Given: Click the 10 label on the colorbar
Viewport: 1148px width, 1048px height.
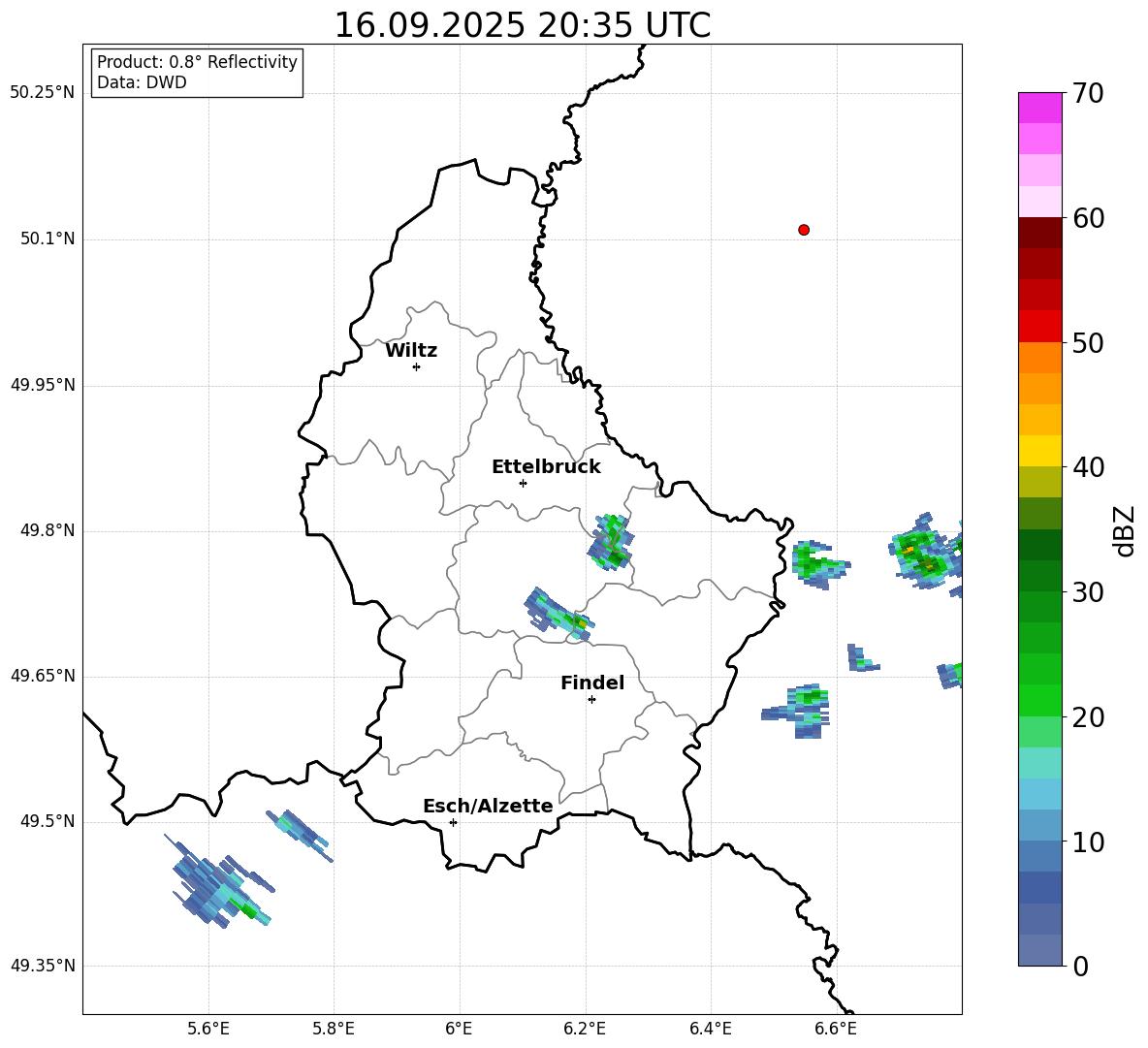Looking at the screenshot, I should pyautogui.click(x=1088, y=842).
